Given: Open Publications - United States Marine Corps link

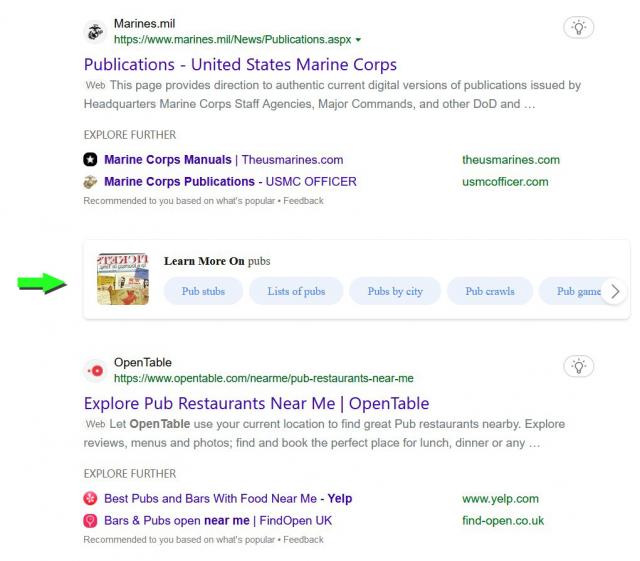Looking at the screenshot, I should point(240,65).
